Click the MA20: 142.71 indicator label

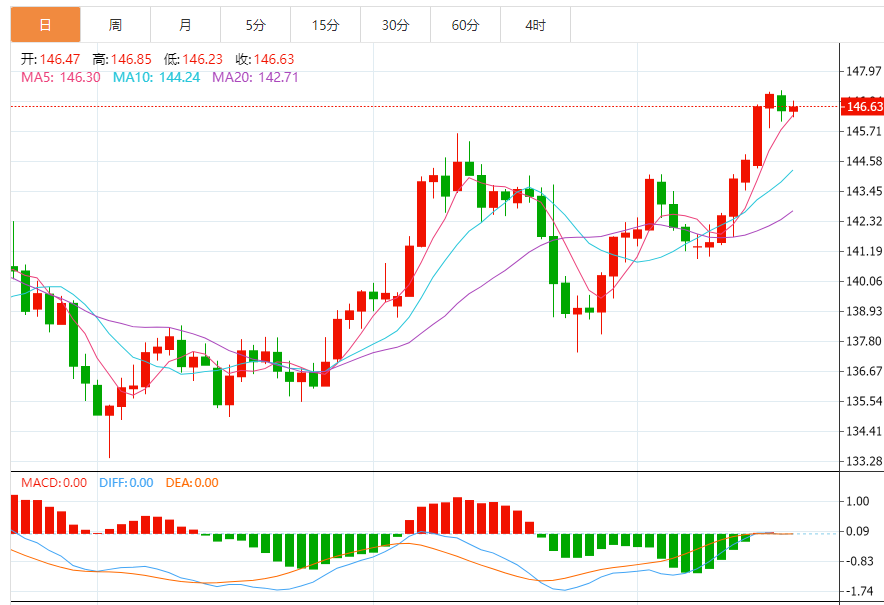click(x=255, y=77)
